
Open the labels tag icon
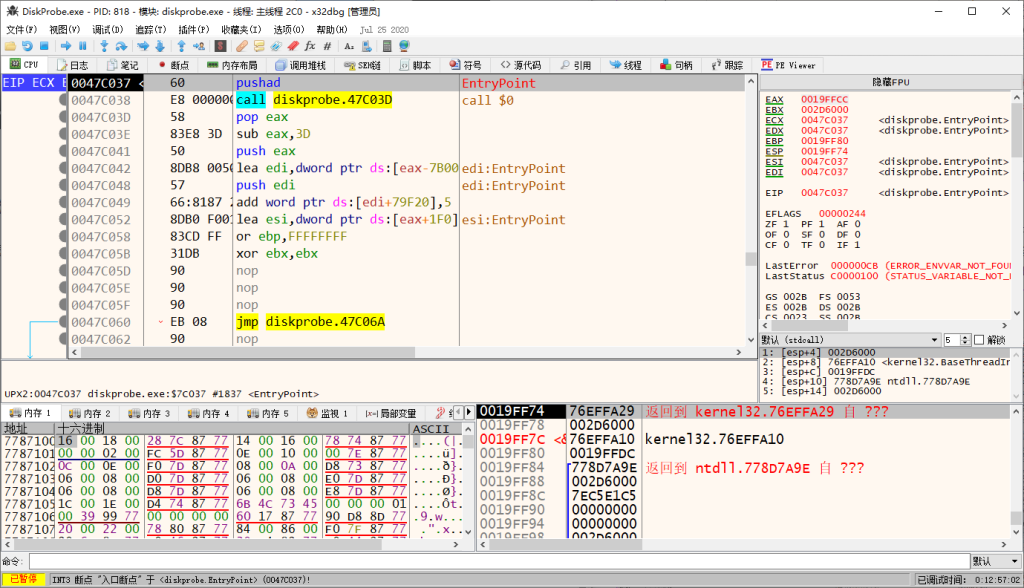pyautogui.click(x=276, y=46)
